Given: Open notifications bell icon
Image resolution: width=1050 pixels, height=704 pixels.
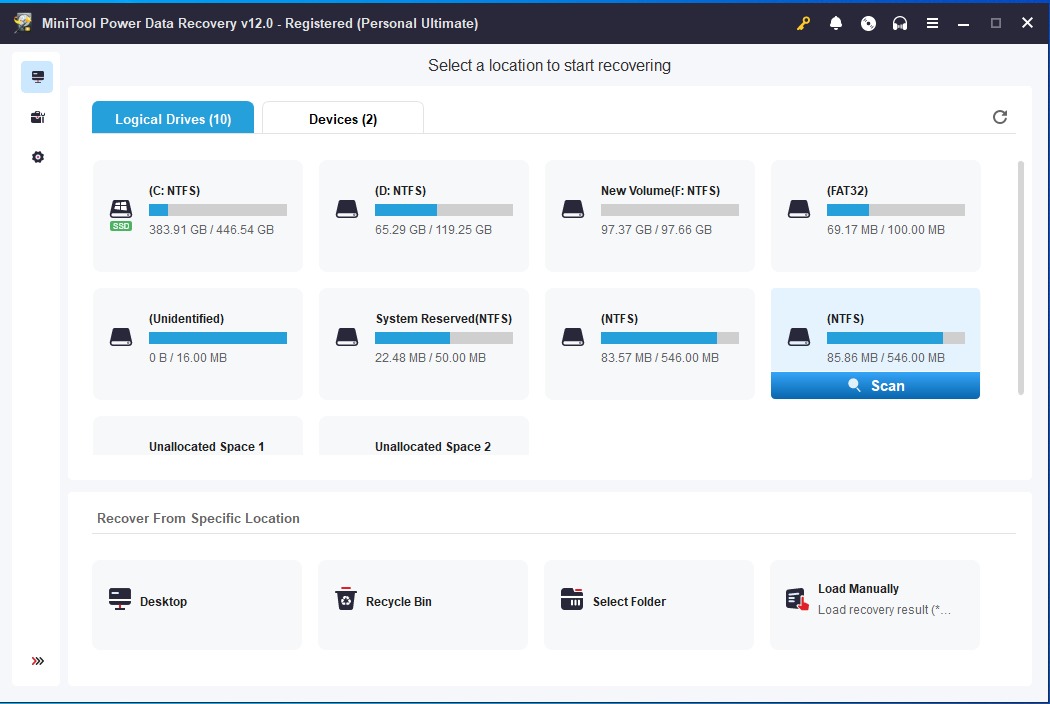Looking at the screenshot, I should (x=836, y=23).
